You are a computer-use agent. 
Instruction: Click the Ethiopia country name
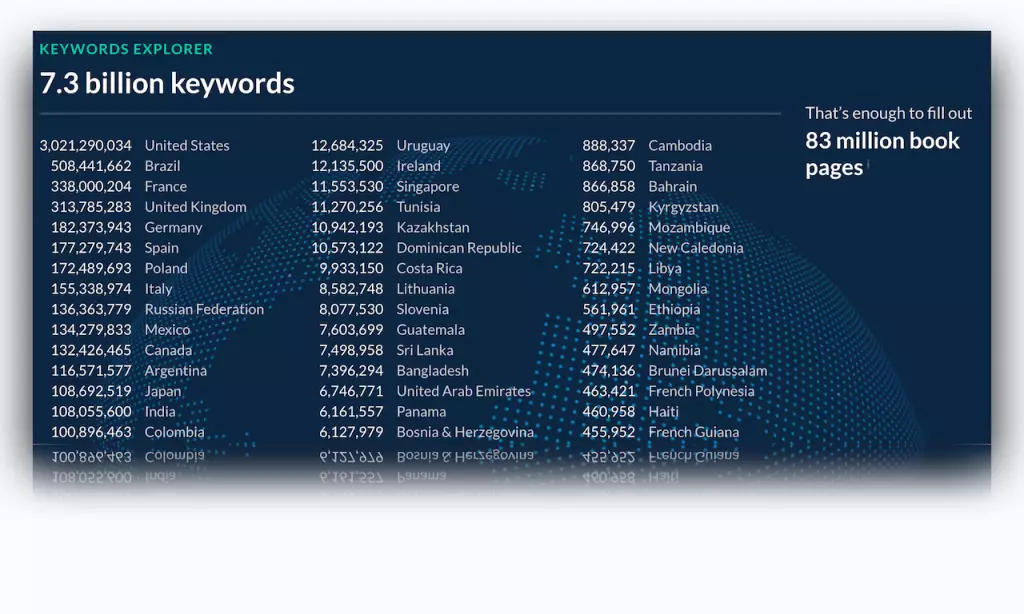pyautogui.click(x=674, y=309)
